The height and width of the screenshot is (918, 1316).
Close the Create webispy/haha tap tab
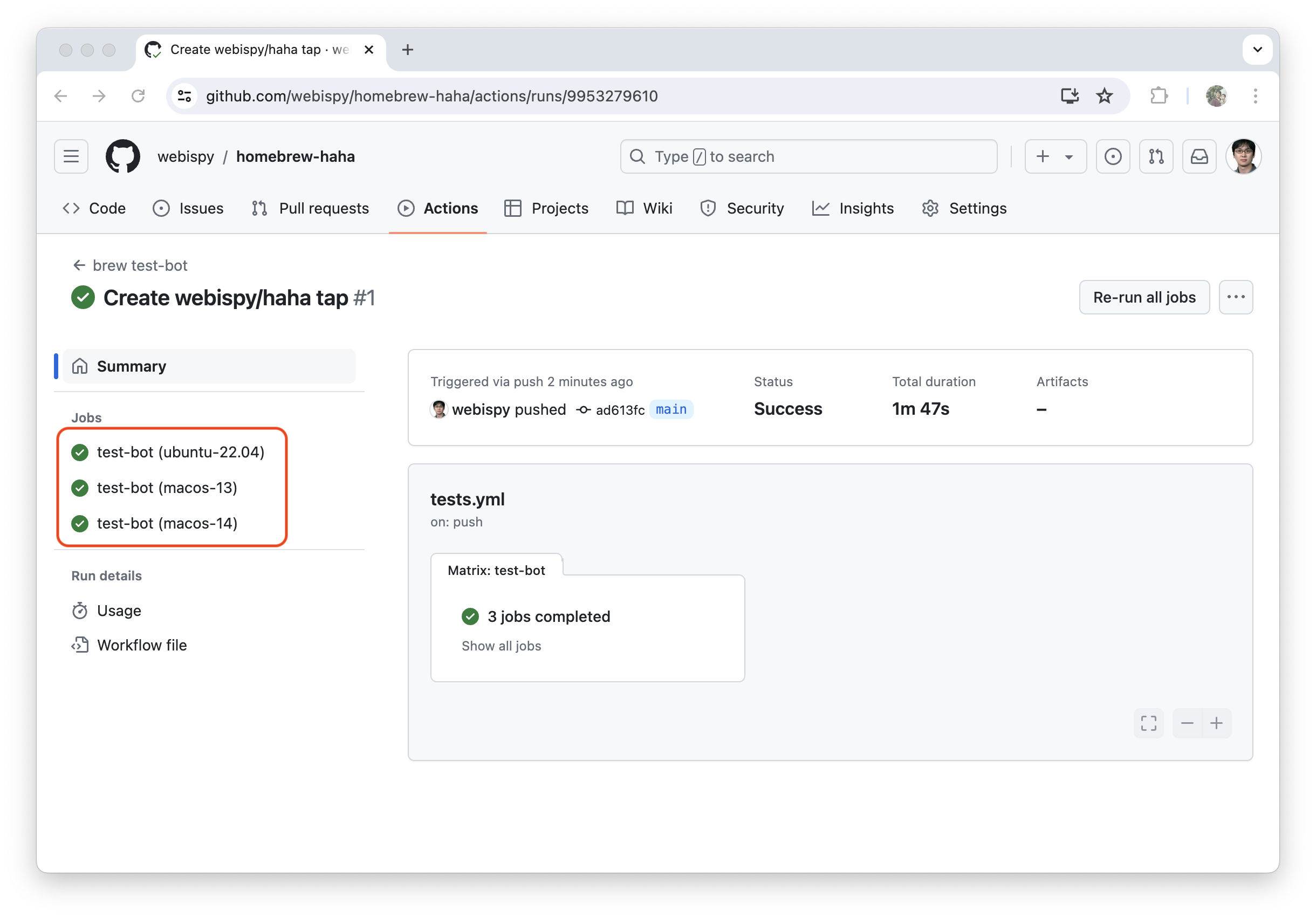point(369,50)
